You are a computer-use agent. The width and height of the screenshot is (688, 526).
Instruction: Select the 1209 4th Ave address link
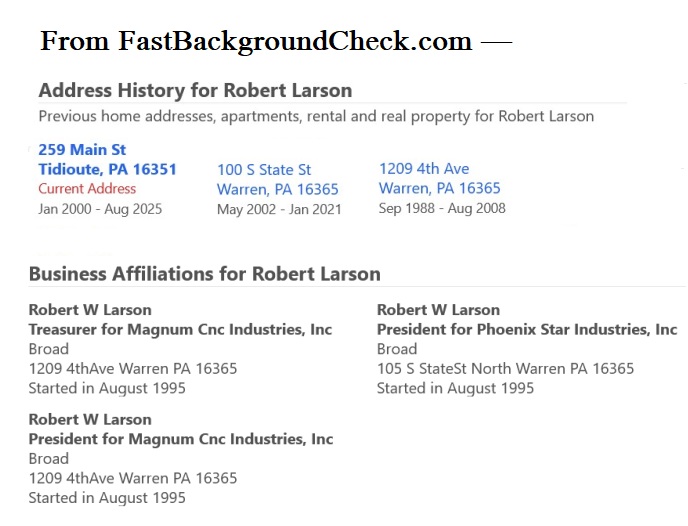[424, 168]
